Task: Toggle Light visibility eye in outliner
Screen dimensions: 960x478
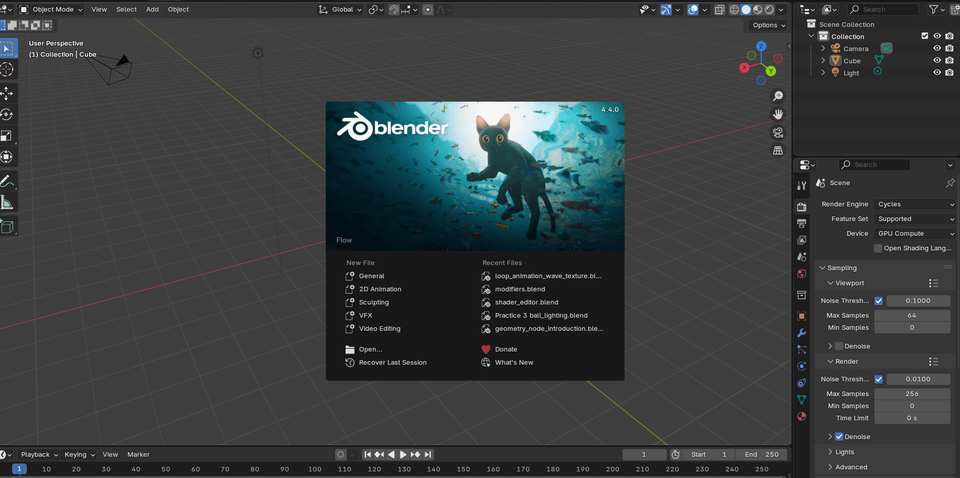Action: [937, 72]
